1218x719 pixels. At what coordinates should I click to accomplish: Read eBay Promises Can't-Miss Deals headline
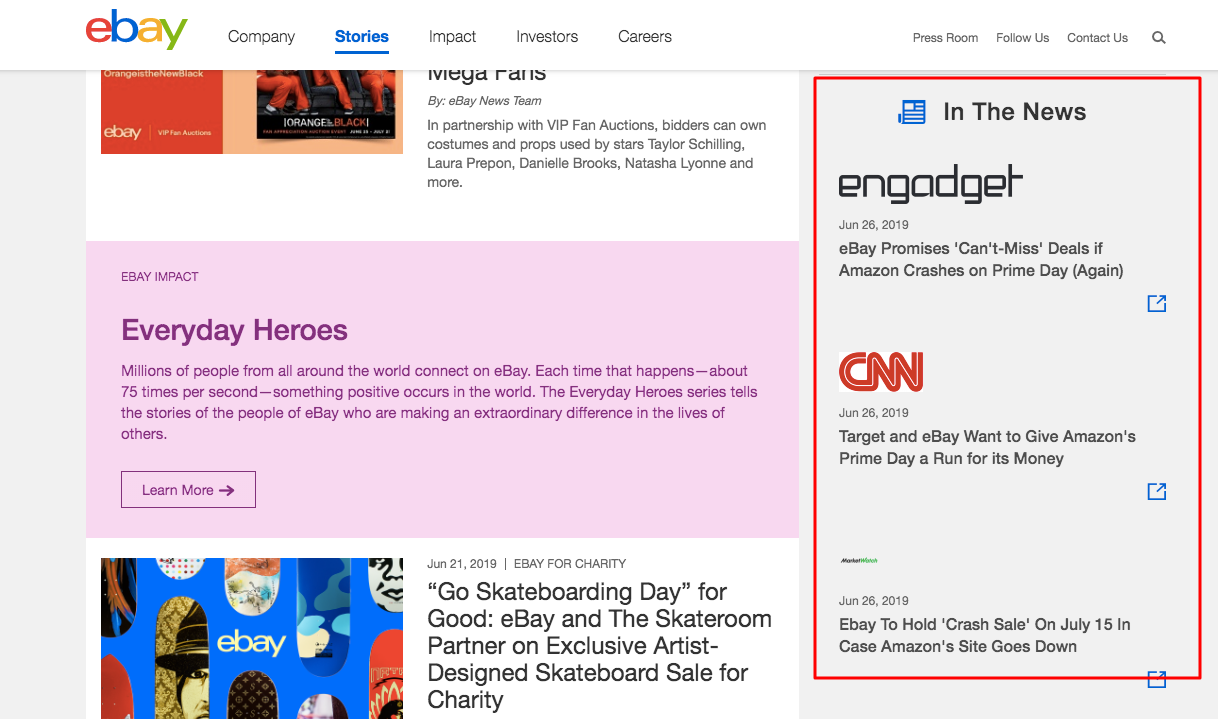[x=981, y=259]
